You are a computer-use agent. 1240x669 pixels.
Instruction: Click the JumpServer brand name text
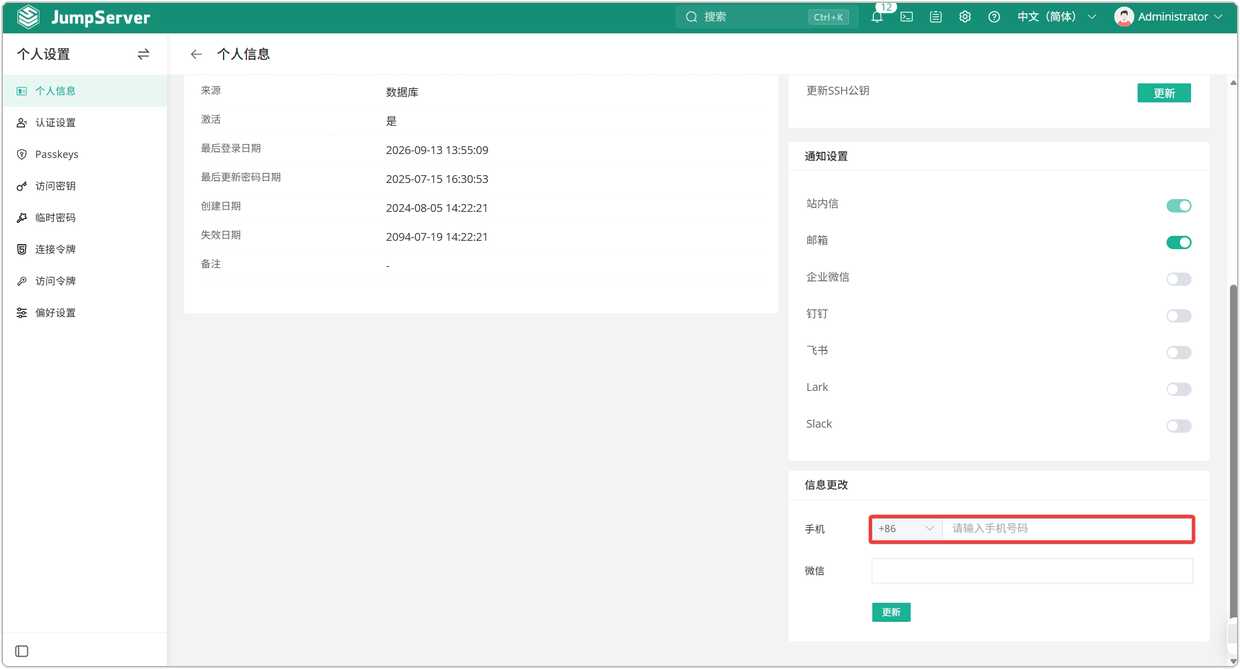coord(100,17)
